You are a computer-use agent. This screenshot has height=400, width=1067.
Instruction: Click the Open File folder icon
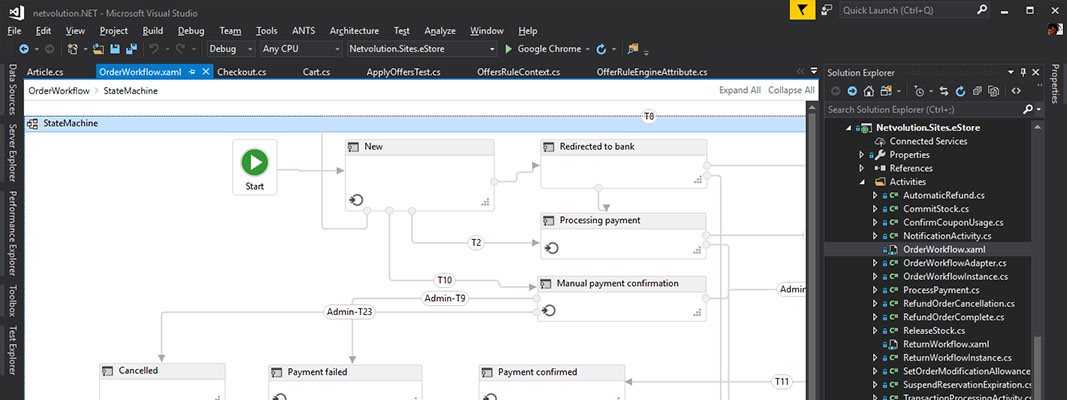pos(98,49)
